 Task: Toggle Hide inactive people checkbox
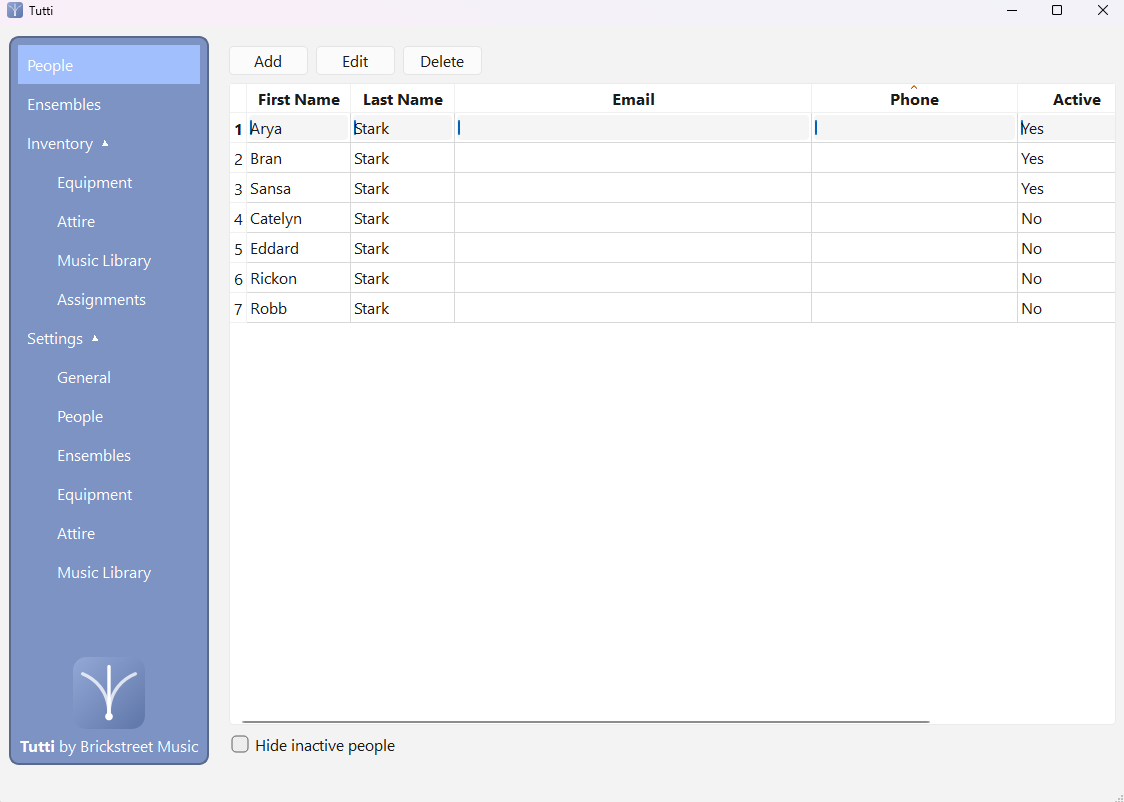tap(240, 744)
